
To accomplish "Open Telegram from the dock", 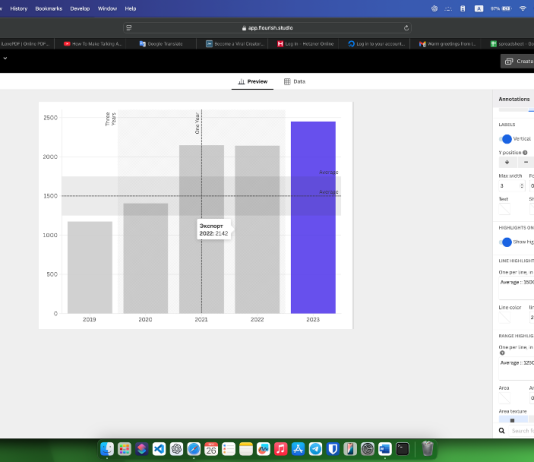I will 315,449.
